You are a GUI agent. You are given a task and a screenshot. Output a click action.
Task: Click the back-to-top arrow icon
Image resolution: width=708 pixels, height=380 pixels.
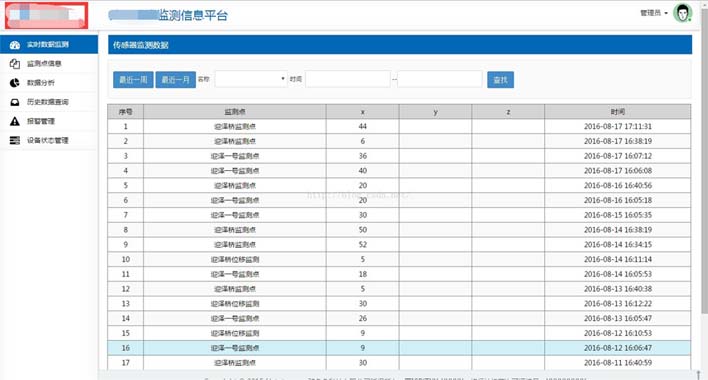click(x=698, y=375)
